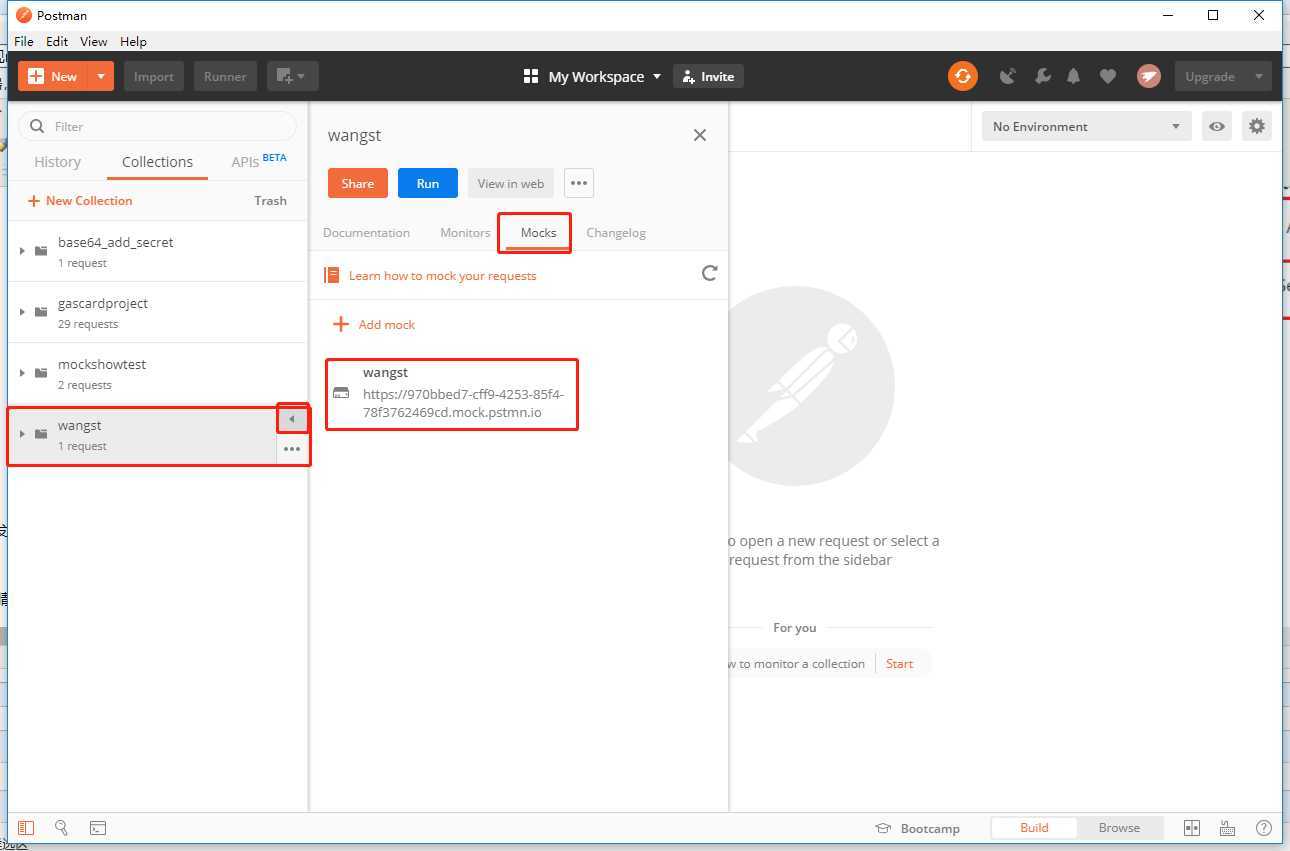Refresh mocks list with reload icon
Image resolution: width=1290 pixels, height=851 pixels.
pos(710,273)
